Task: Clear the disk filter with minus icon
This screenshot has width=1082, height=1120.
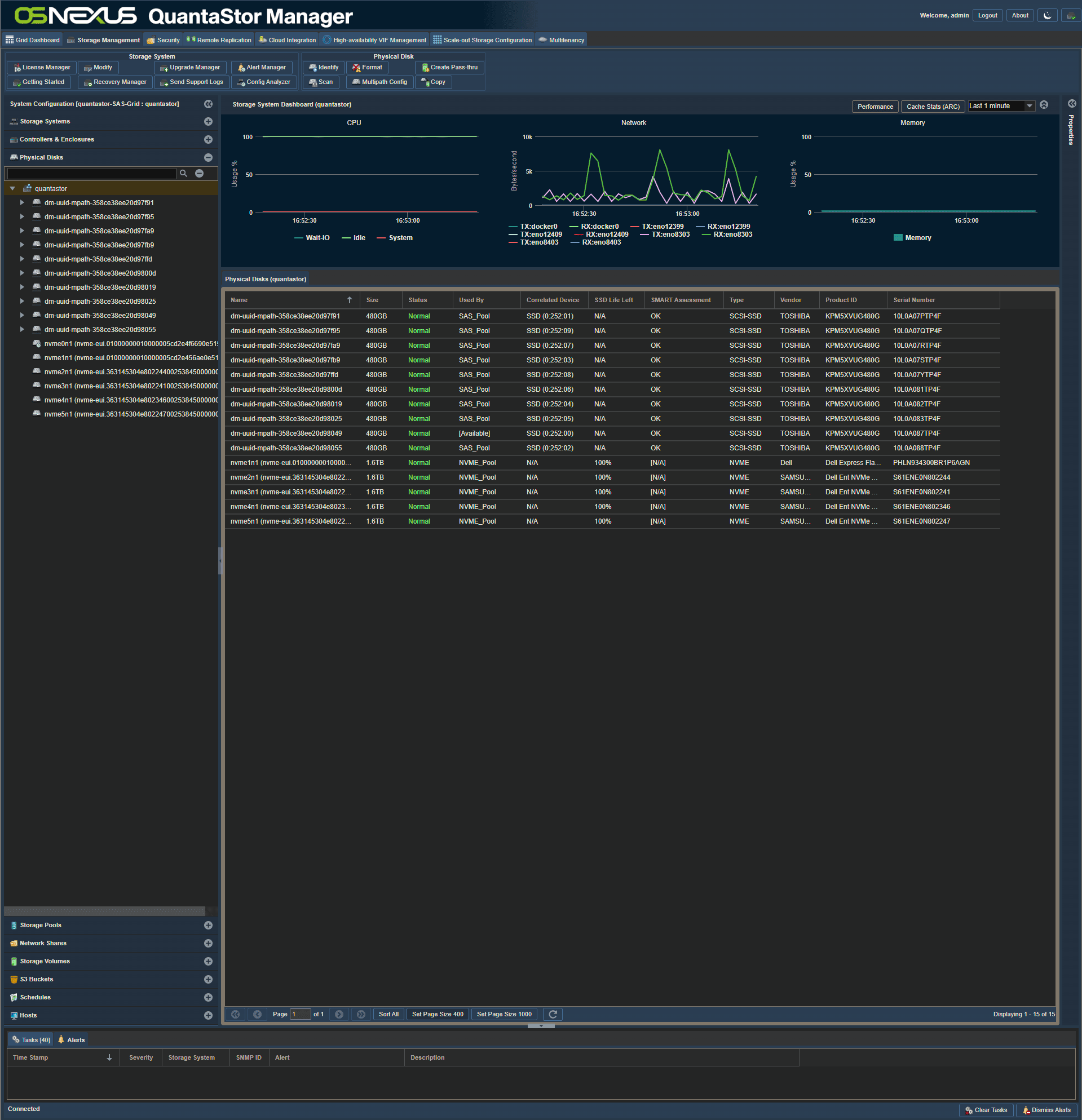Action: tap(200, 173)
